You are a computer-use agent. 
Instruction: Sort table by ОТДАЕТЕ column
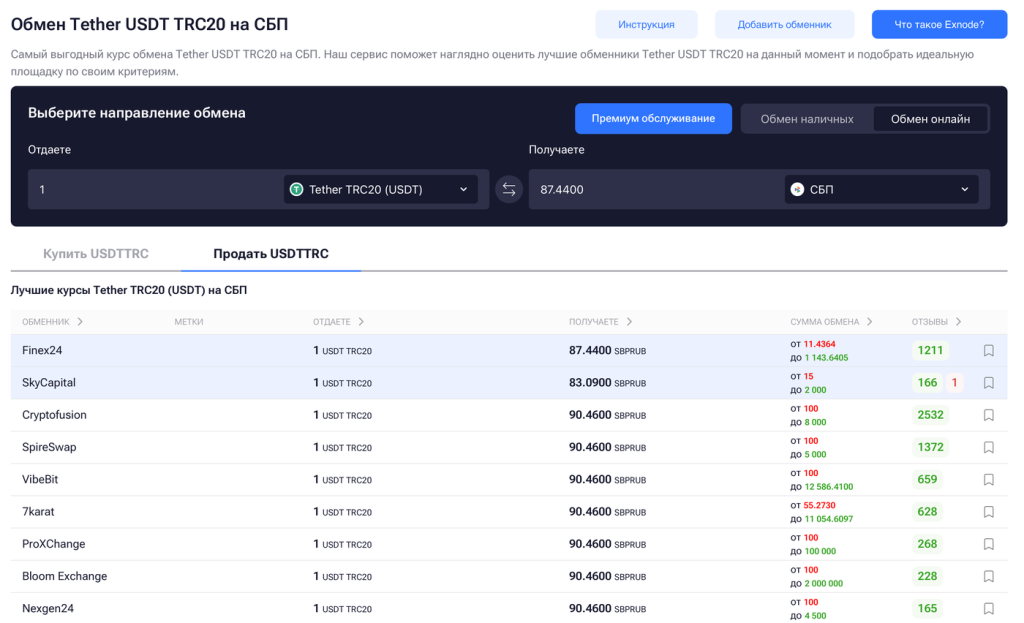point(338,321)
